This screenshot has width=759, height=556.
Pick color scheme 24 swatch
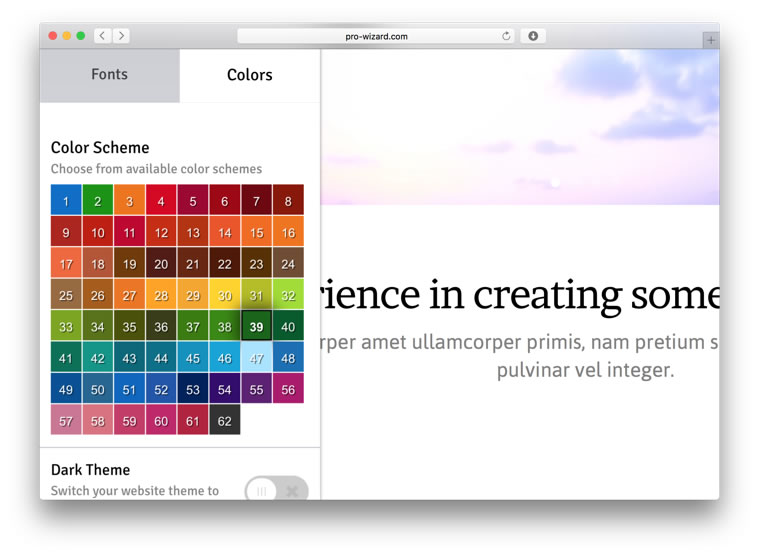point(288,263)
